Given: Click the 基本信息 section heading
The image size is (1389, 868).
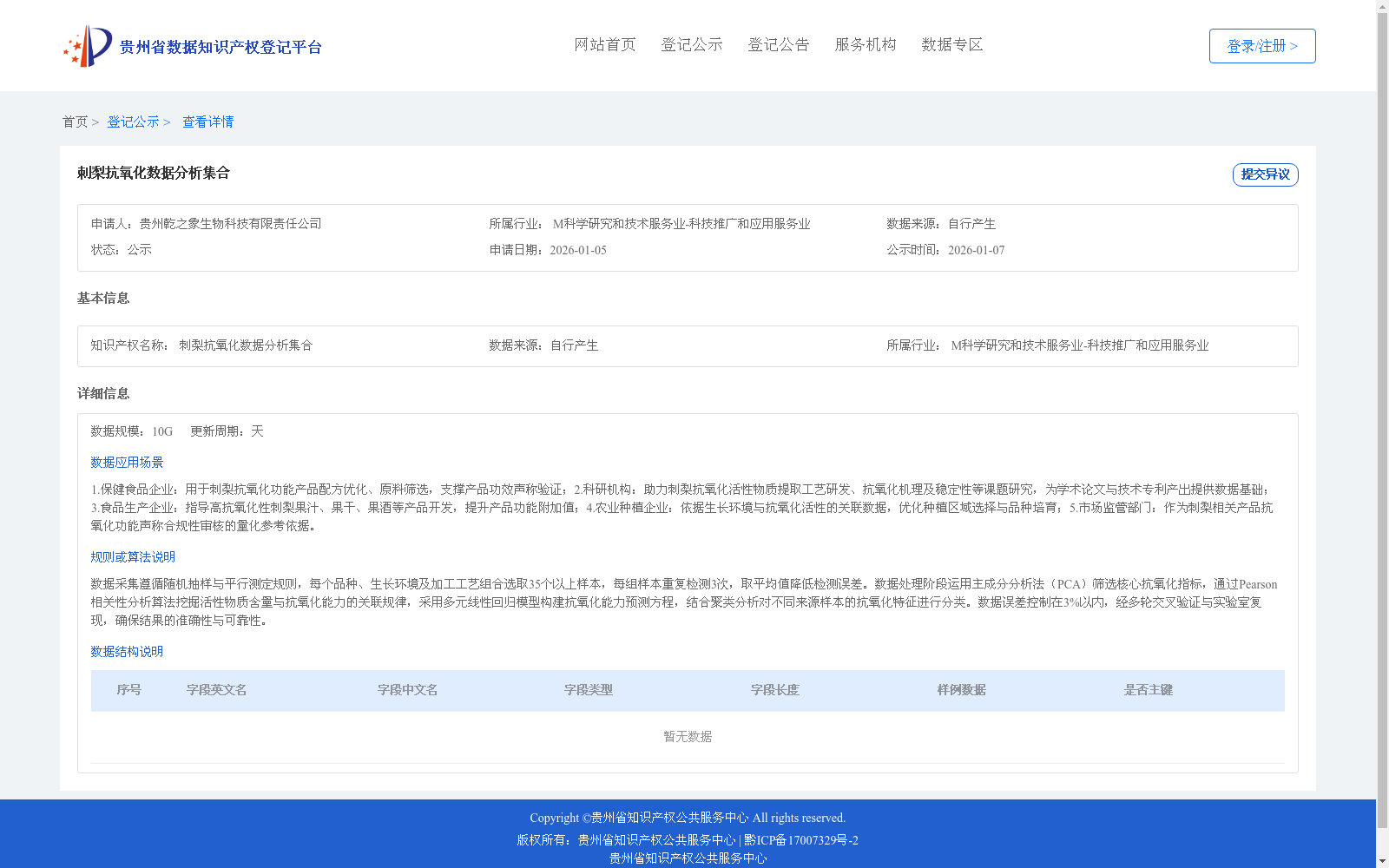Looking at the screenshot, I should 103,299.
